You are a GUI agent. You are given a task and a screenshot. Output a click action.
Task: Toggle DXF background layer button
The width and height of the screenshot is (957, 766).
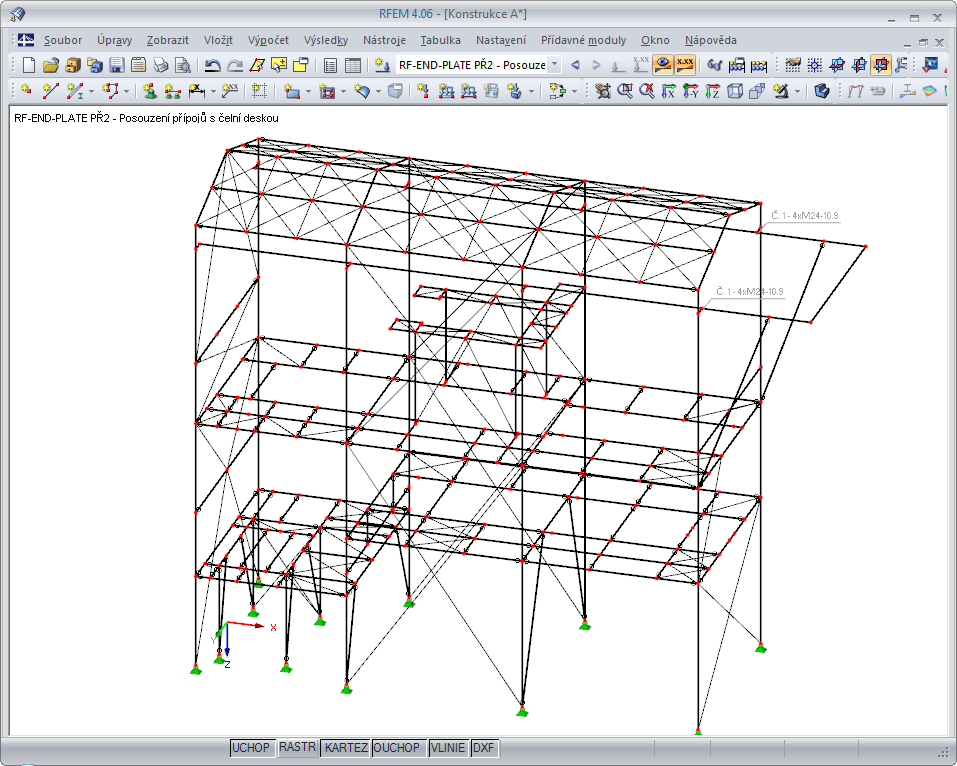[485, 748]
